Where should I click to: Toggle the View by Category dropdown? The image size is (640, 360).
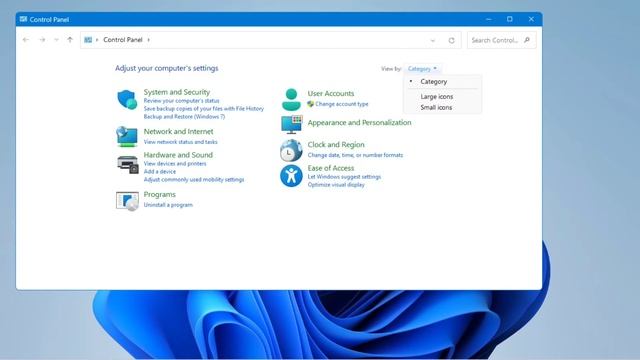coord(422,69)
